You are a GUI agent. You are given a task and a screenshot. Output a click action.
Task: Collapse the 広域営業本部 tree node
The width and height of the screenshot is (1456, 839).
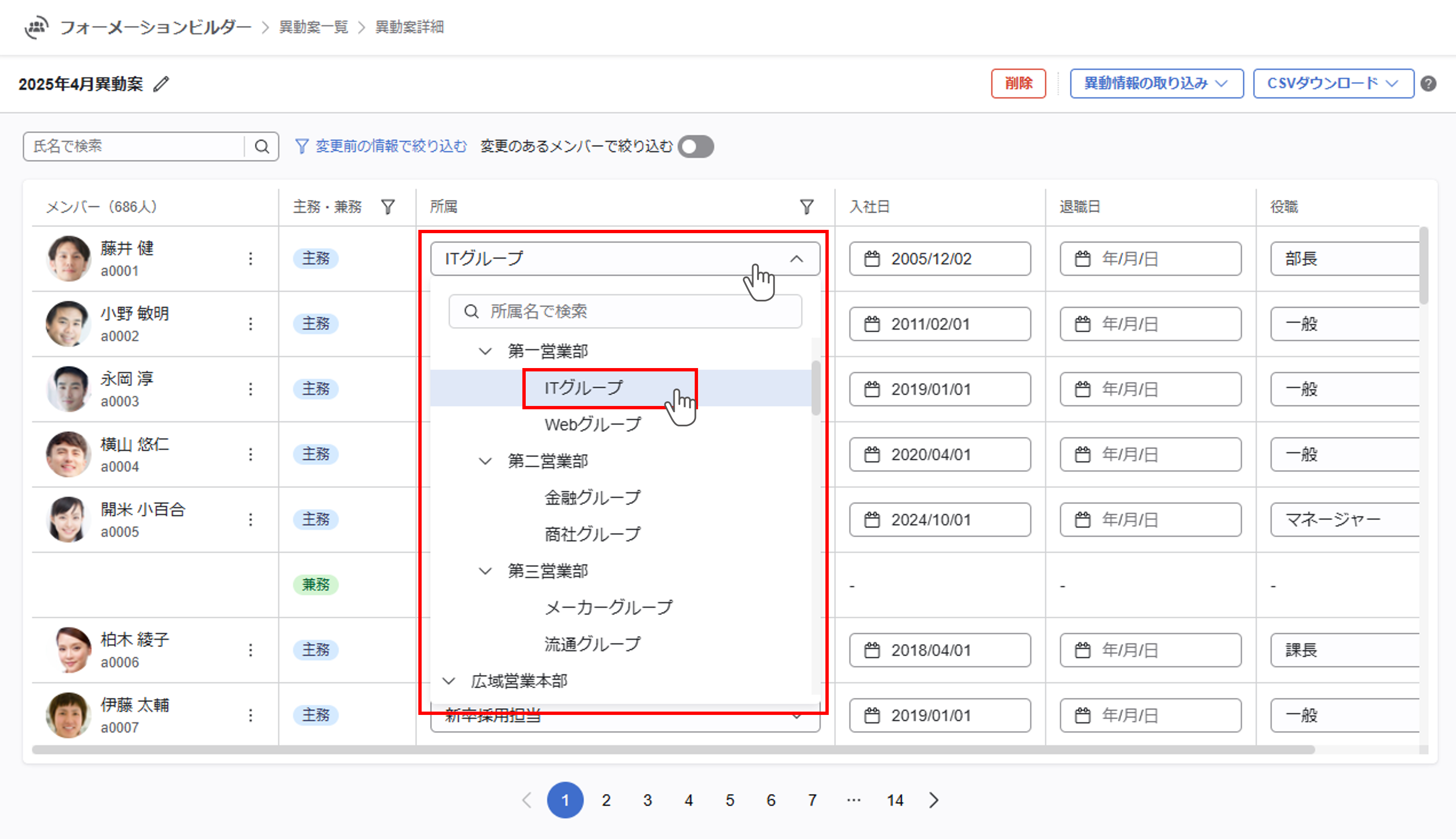[x=449, y=681]
